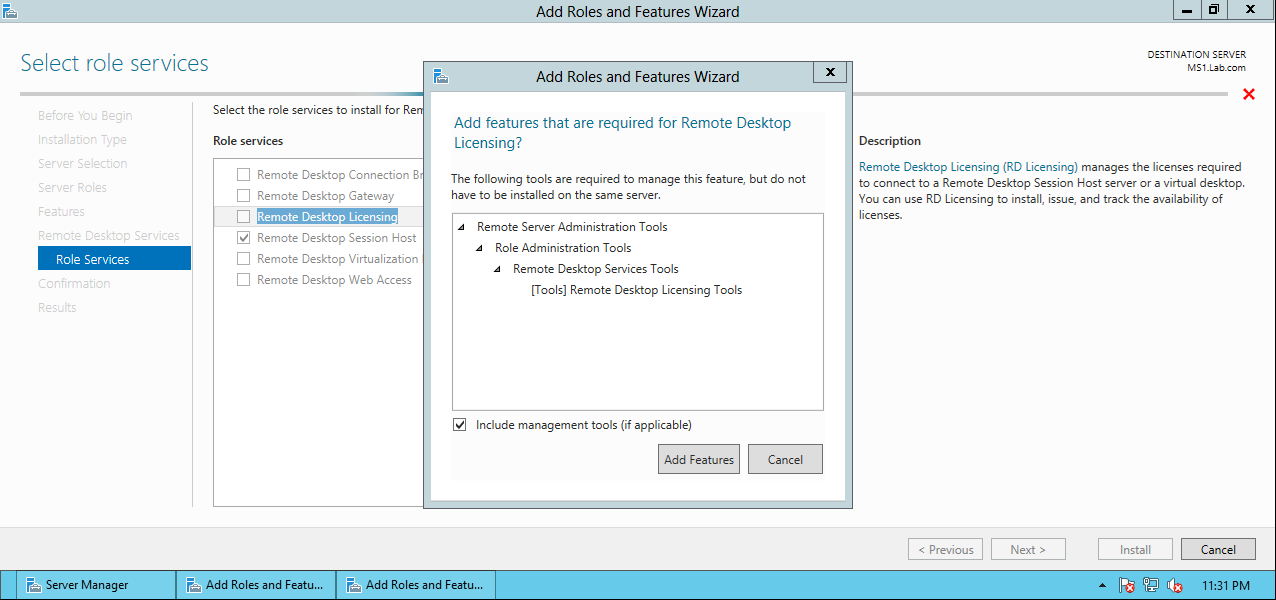Click the Previous button
The image size is (1276, 600).
(945, 549)
